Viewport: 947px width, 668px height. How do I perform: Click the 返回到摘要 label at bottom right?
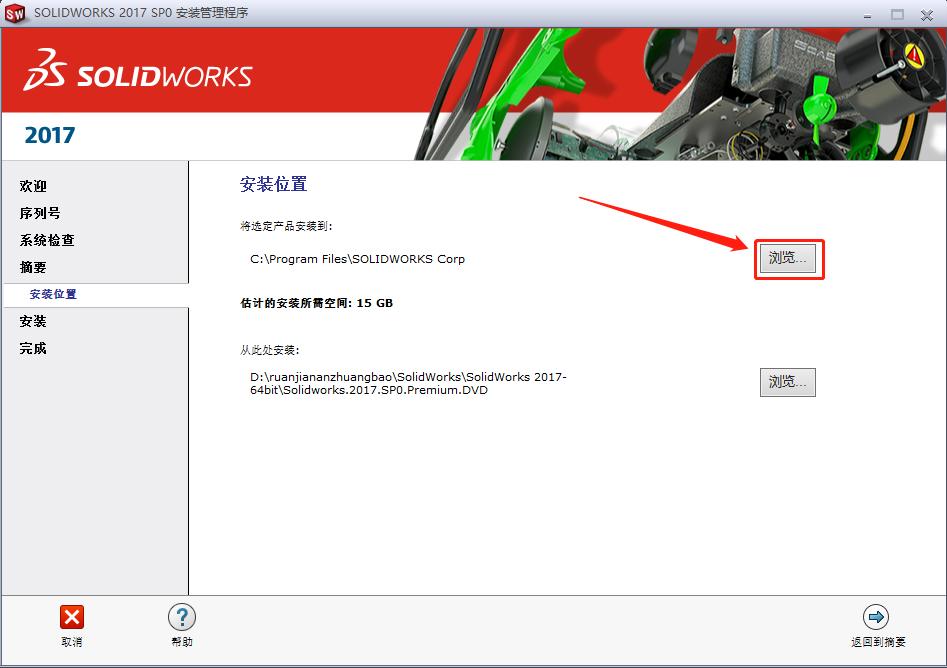click(x=878, y=645)
